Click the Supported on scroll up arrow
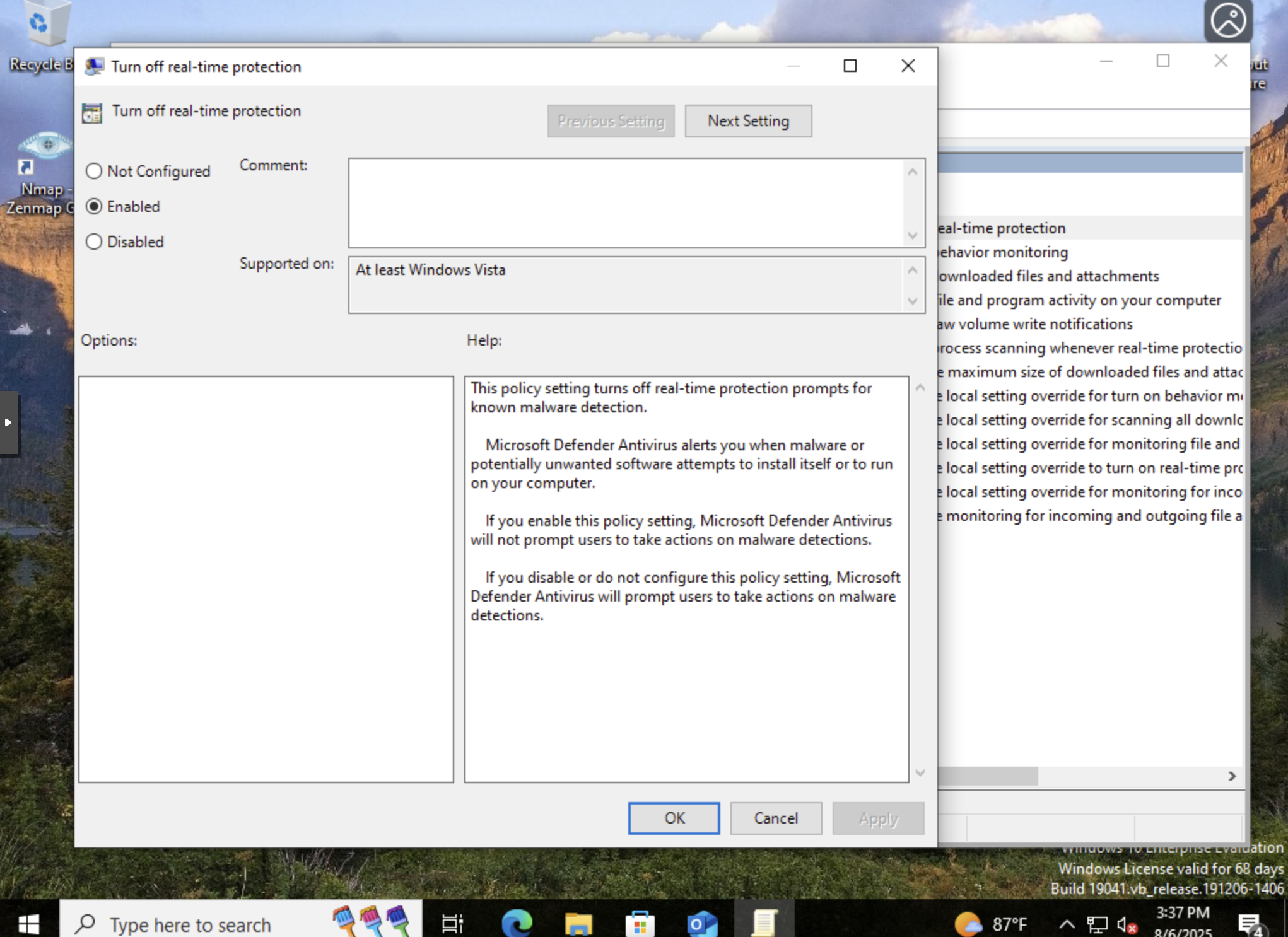1288x937 pixels. coord(913,270)
